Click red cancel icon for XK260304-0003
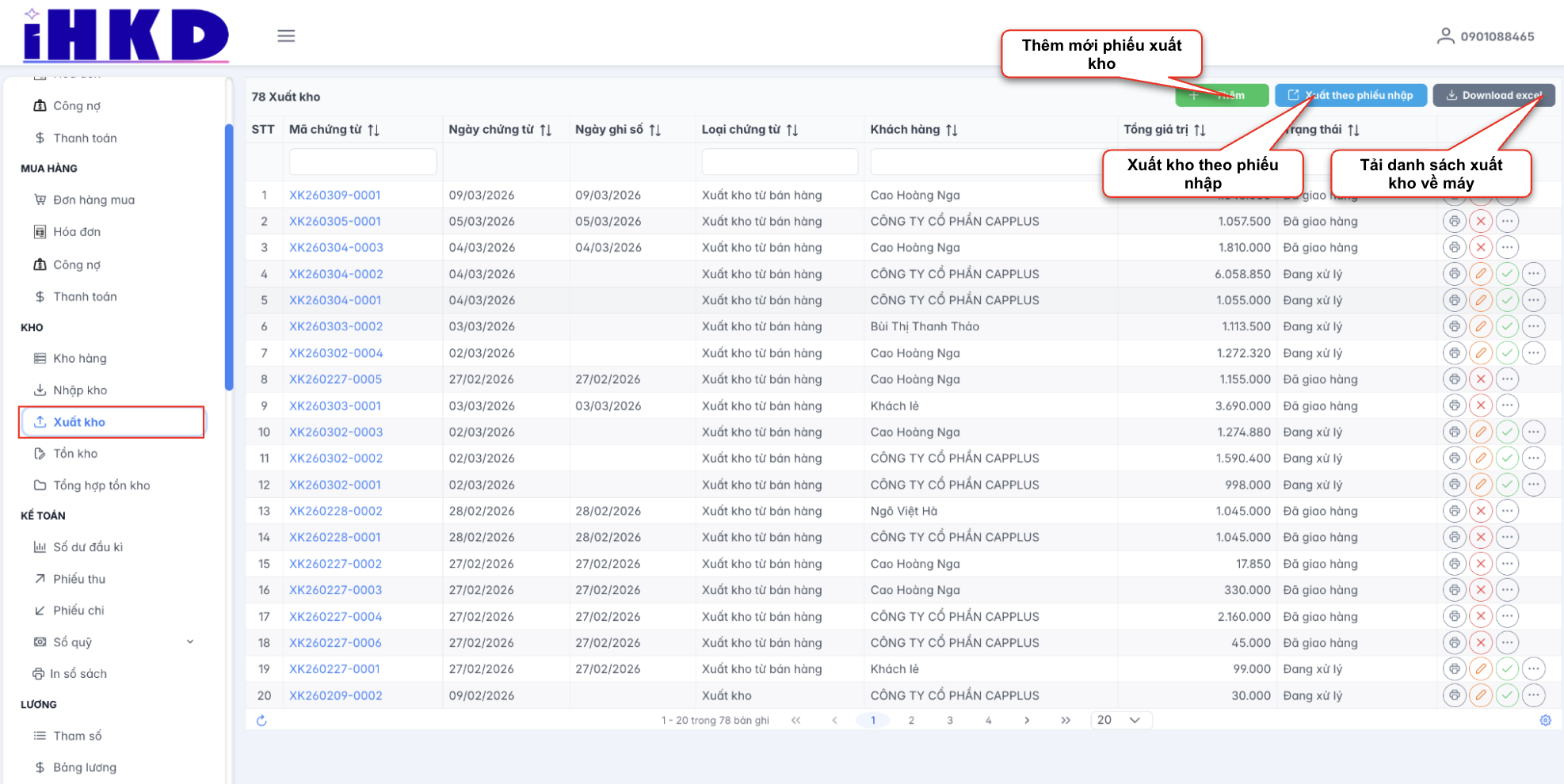The width and height of the screenshot is (1564, 784). coord(1480,247)
